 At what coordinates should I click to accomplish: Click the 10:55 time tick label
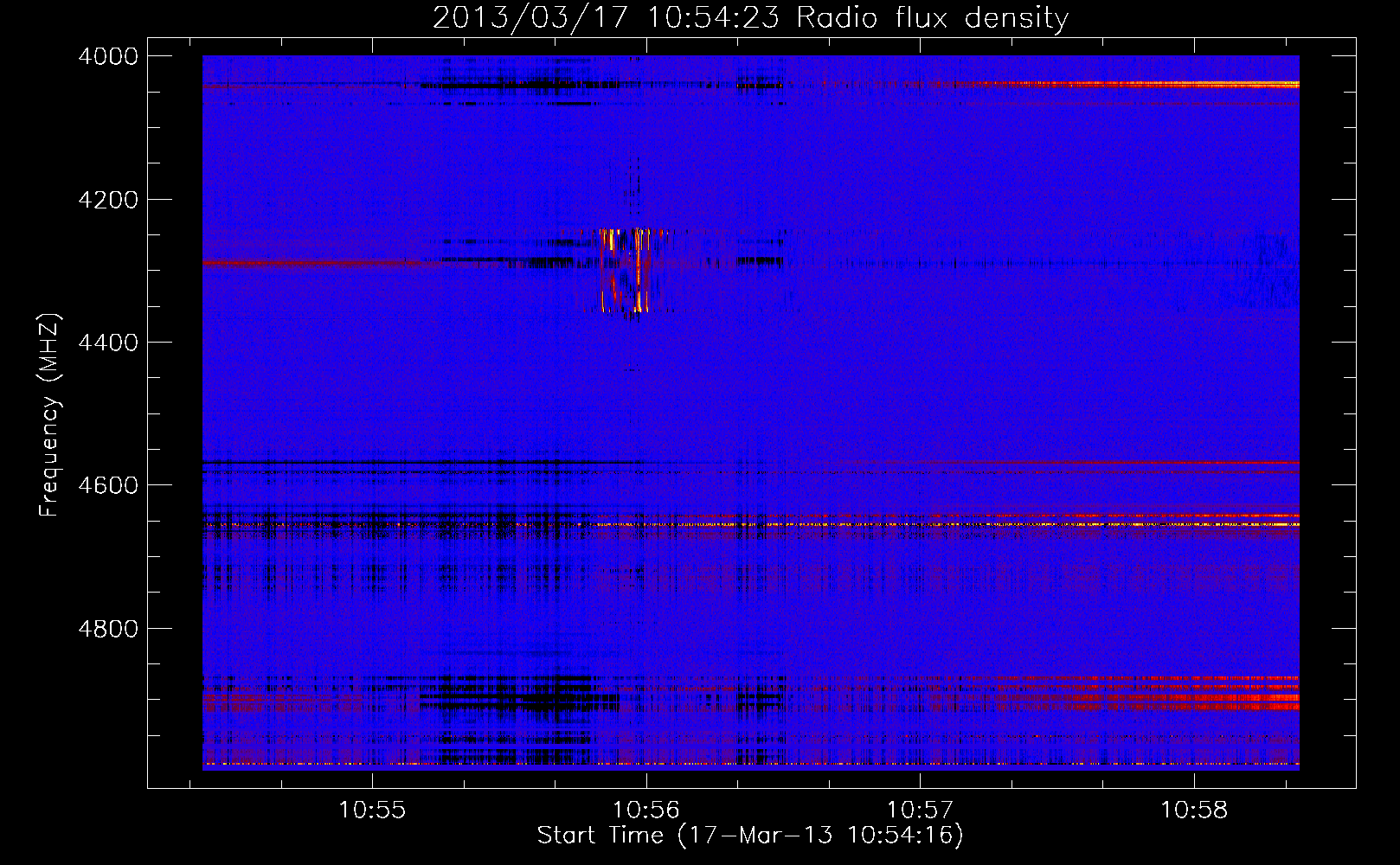[x=372, y=811]
